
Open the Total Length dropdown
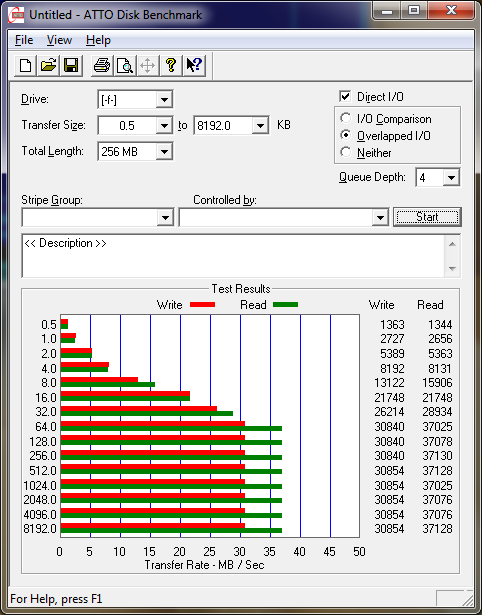point(164,151)
